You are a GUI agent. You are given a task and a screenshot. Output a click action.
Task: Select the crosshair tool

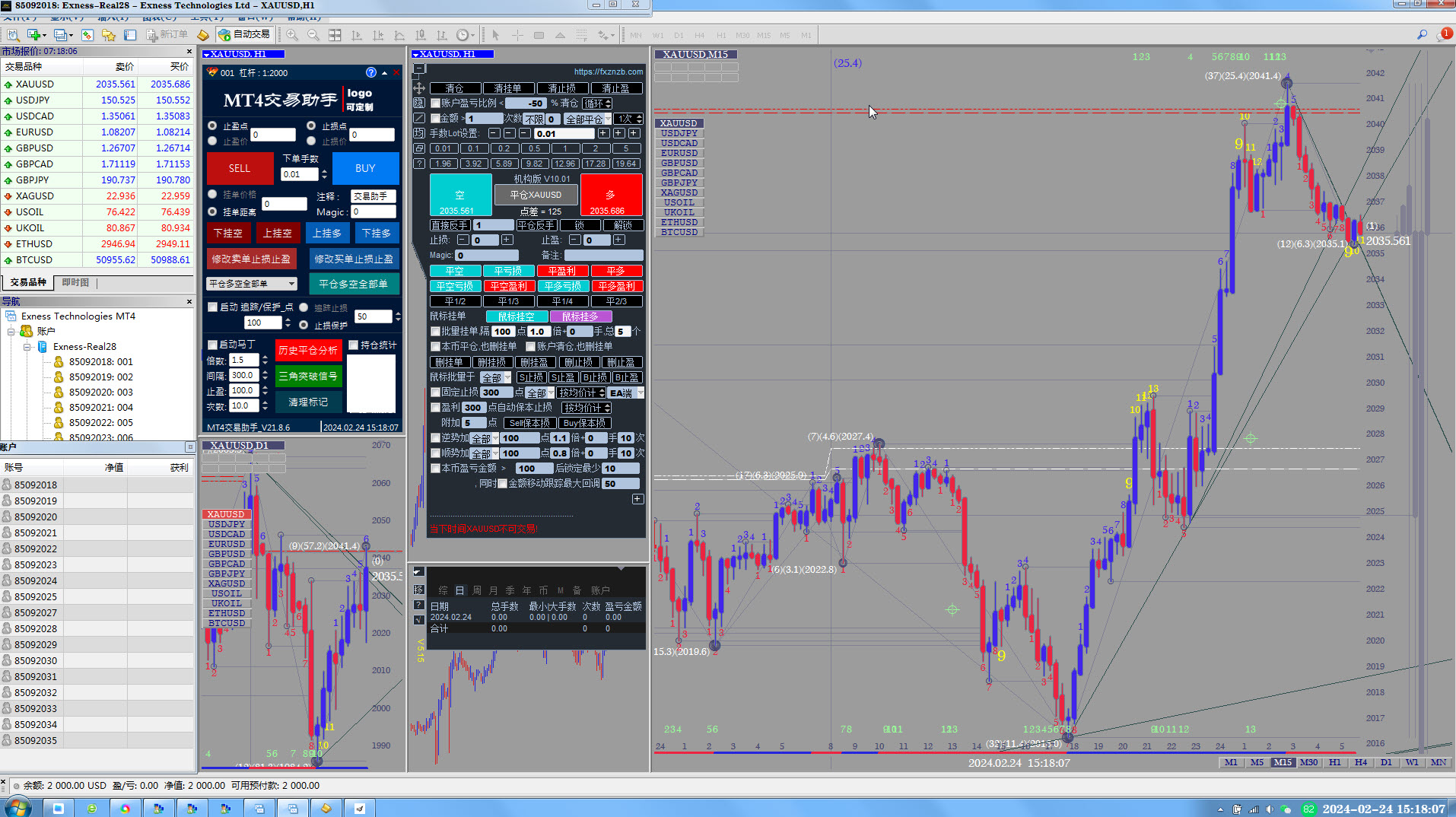click(x=517, y=35)
